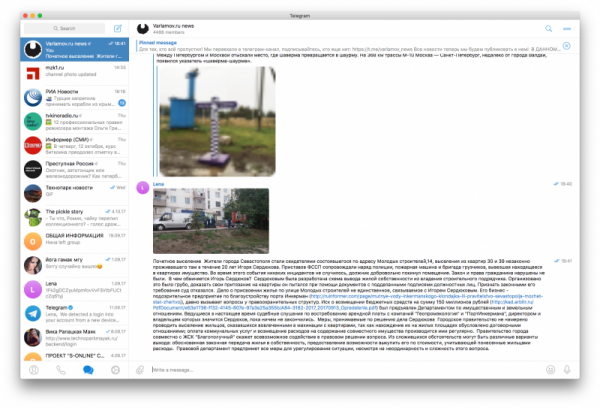The width and height of the screenshot is (600, 408).
Task: Open the photo of van near building
Action: point(211,221)
